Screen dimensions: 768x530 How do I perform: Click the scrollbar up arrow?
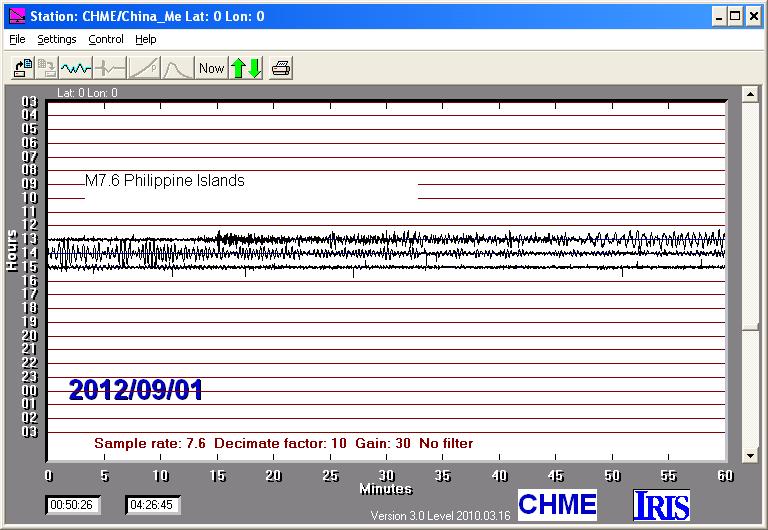pos(749,94)
